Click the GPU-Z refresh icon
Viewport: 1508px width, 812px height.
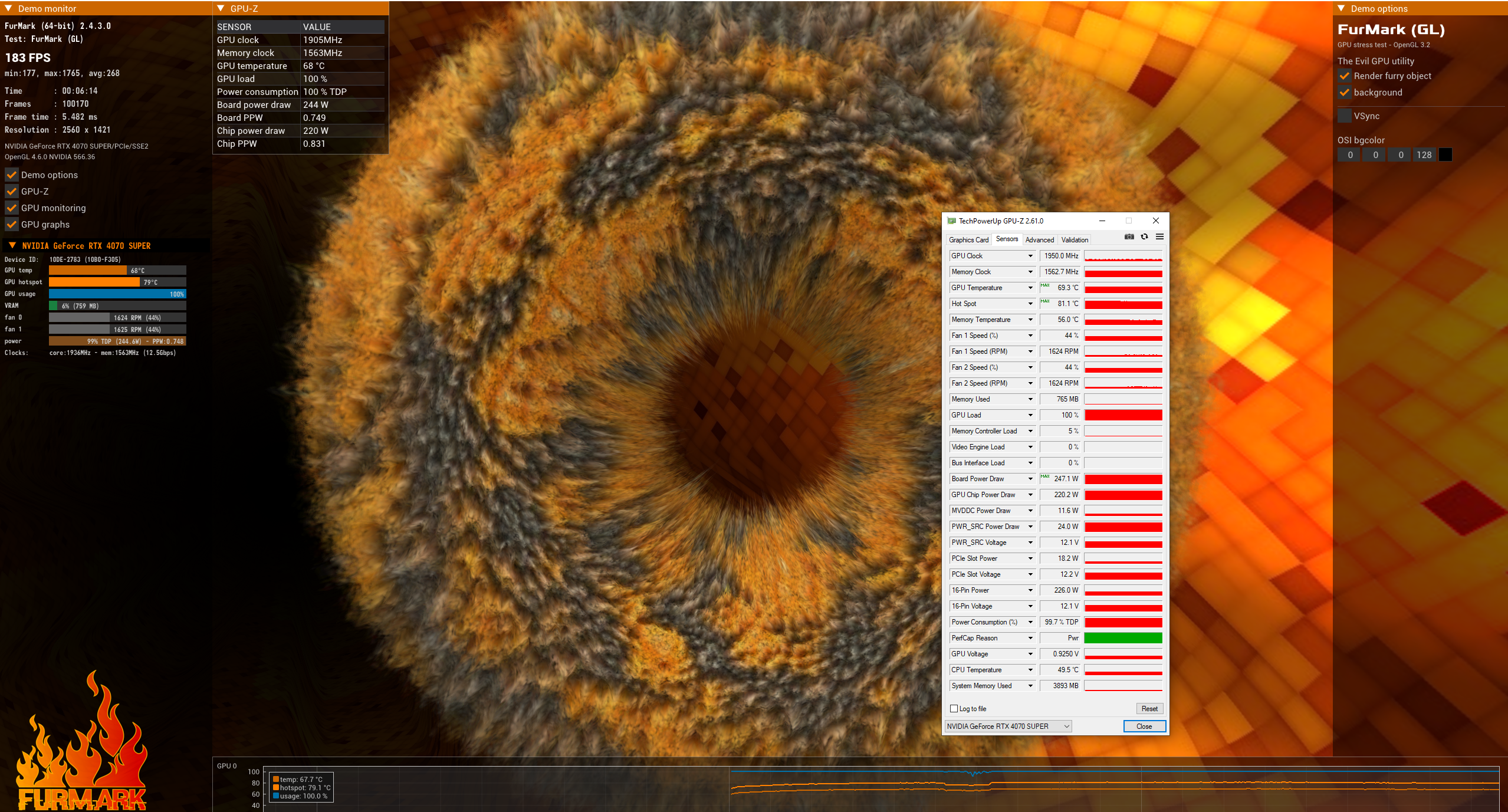[x=1144, y=237]
